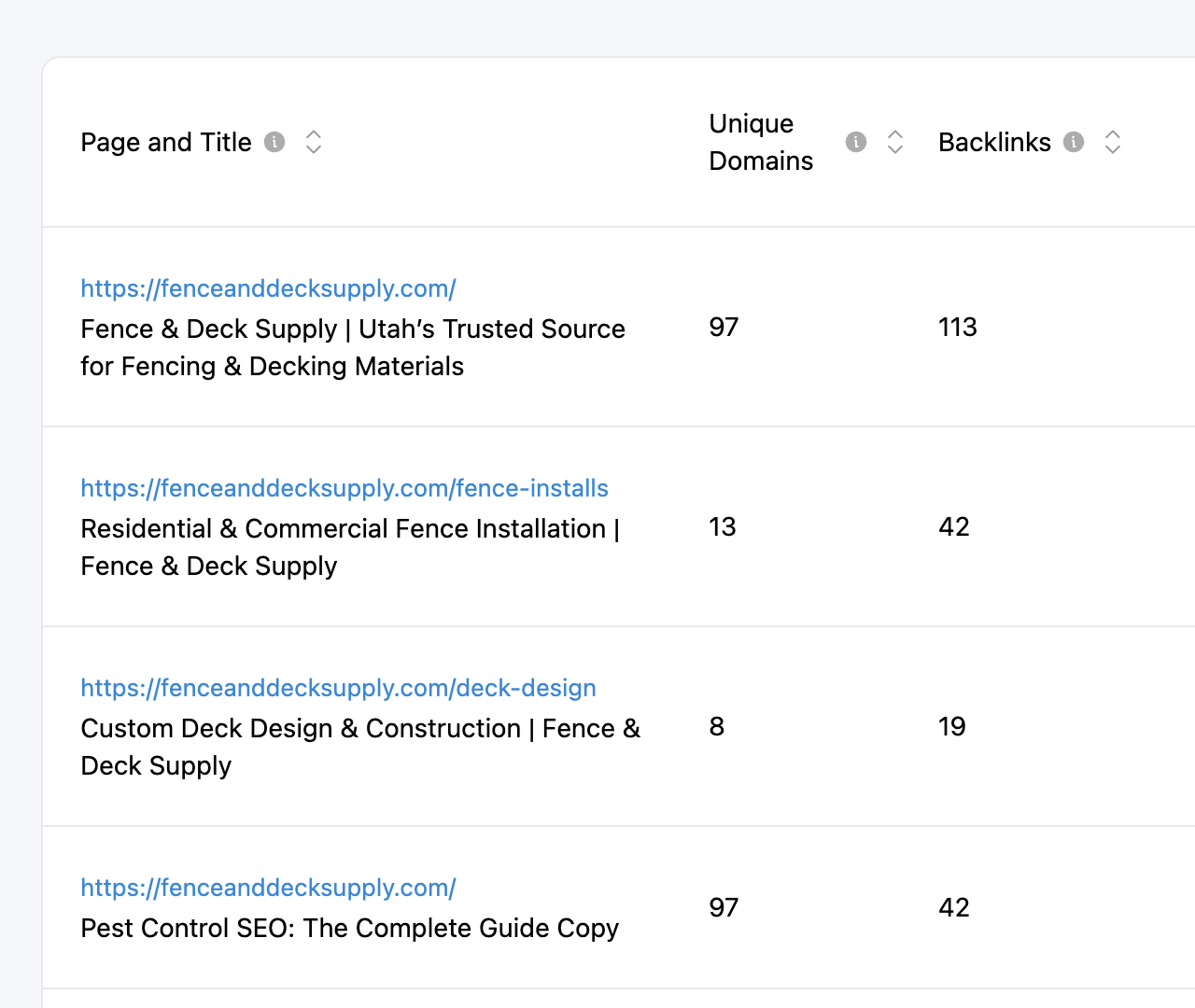Click the Page and Title column header text

(x=166, y=142)
